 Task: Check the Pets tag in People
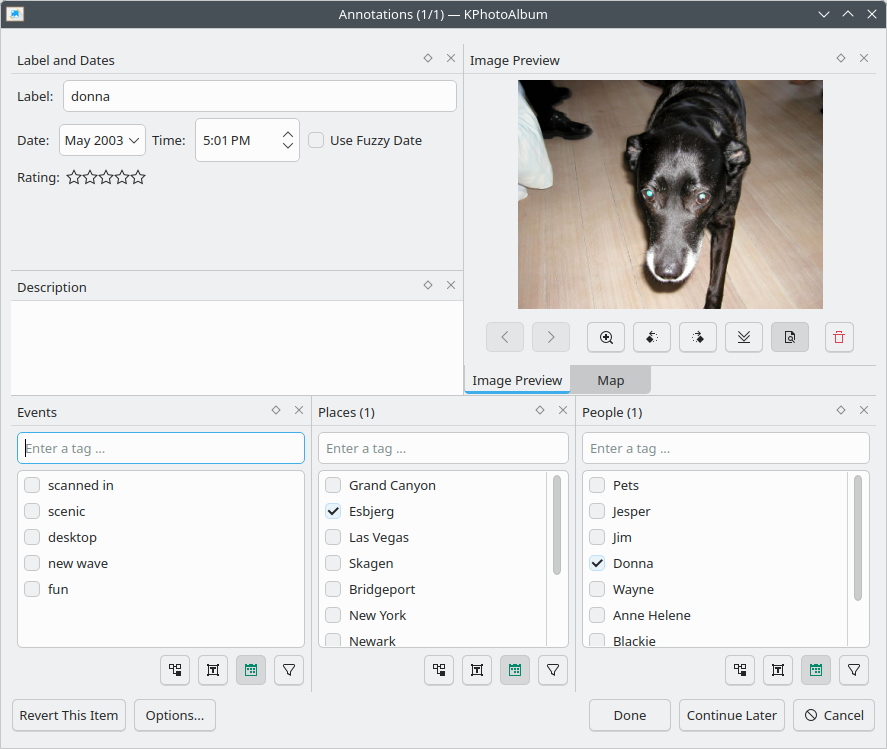pyautogui.click(x=597, y=485)
